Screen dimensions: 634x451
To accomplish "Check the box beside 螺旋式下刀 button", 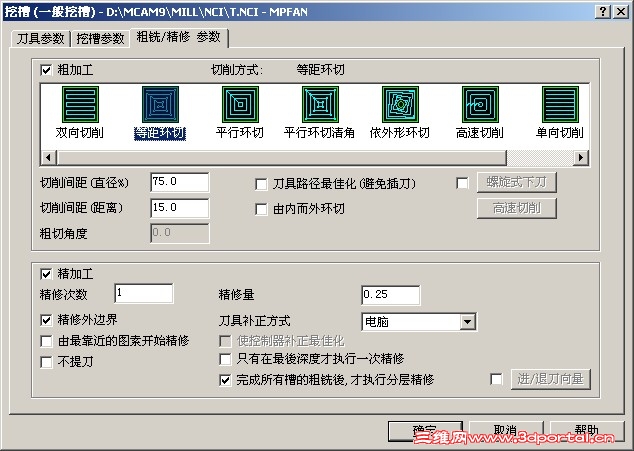I will click(462, 183).
